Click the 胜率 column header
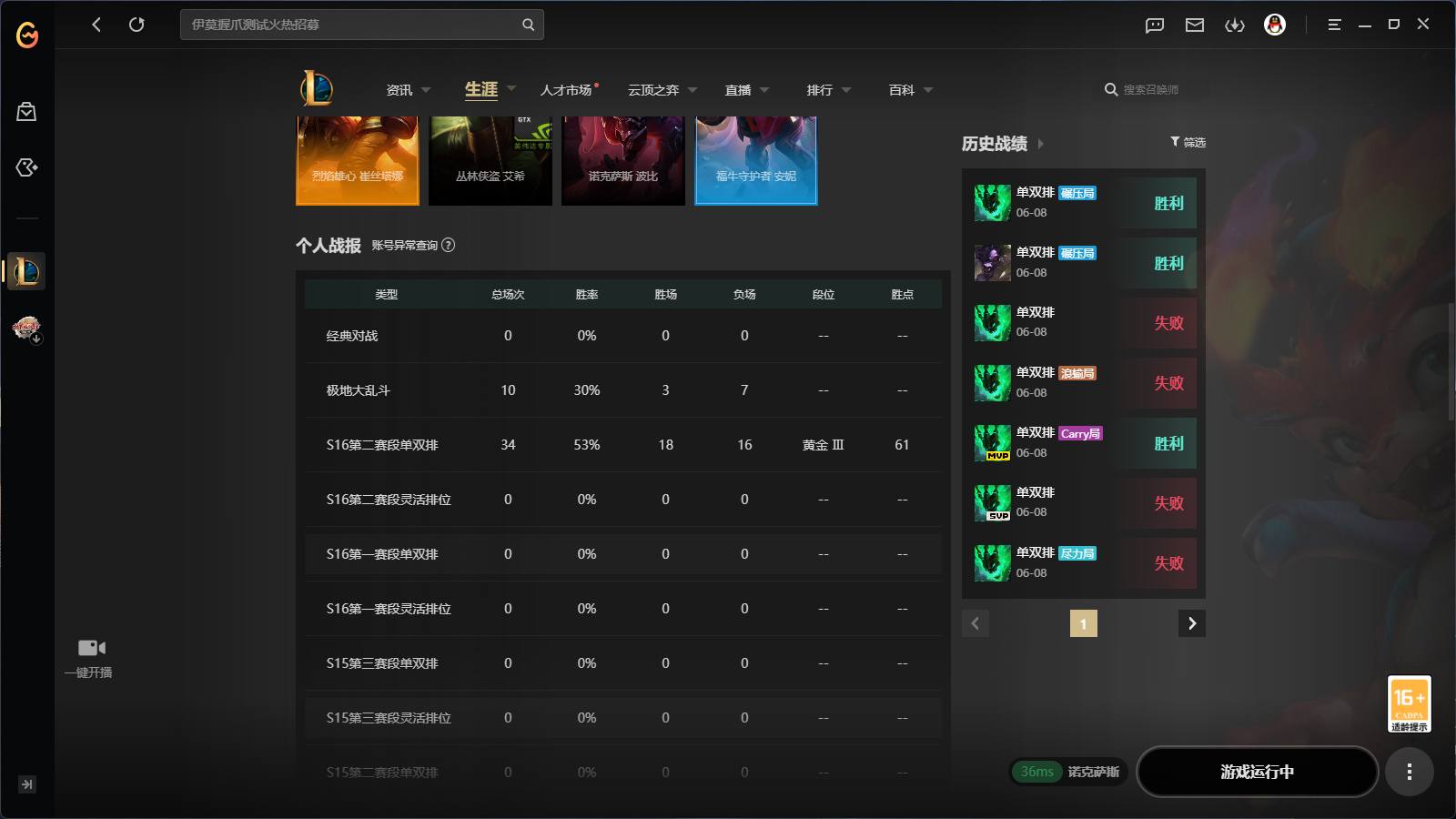The width and height of the screenshot is (1456, 819). (x=587, y=295)
